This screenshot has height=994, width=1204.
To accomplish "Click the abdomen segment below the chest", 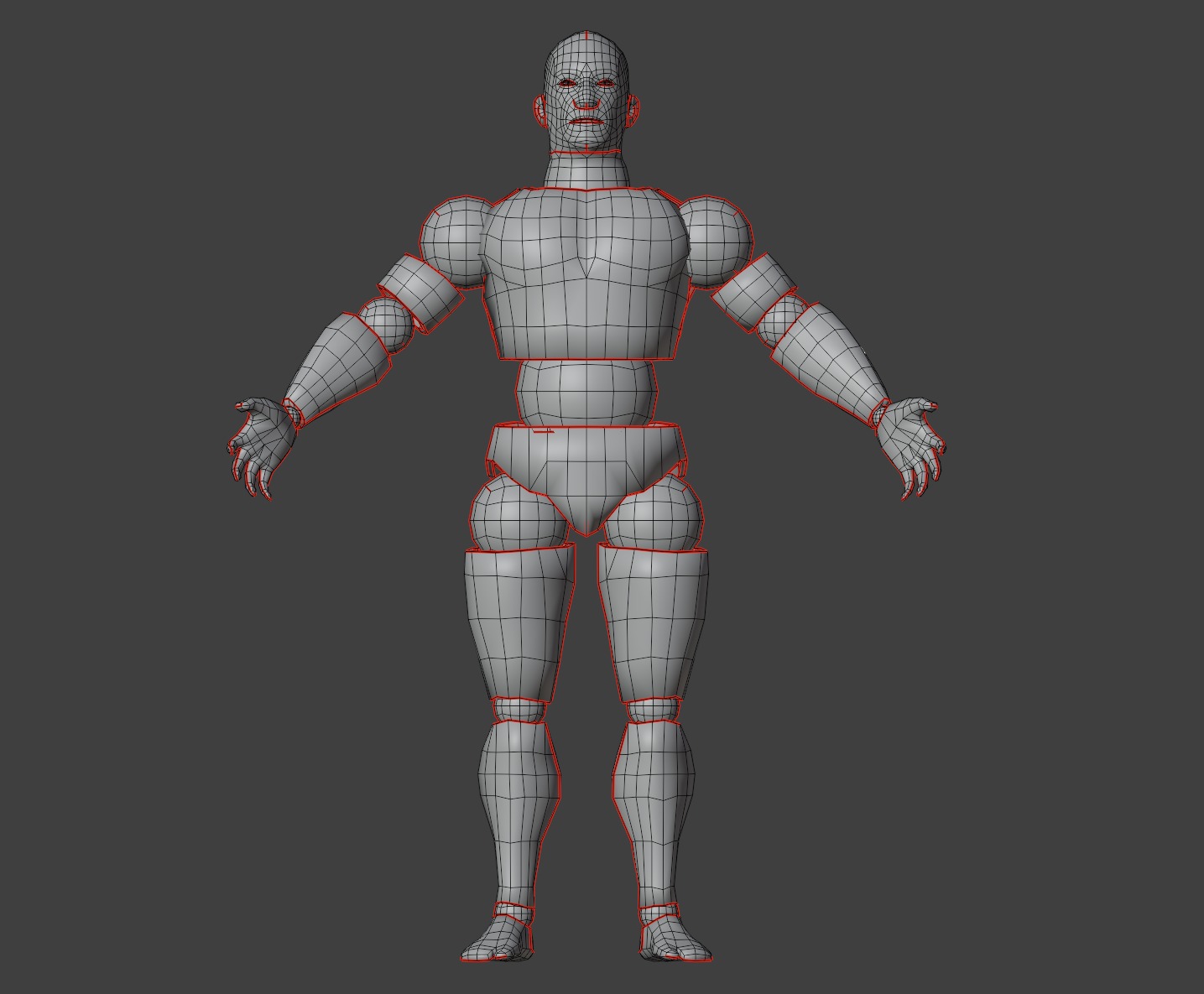I will point(586,393).
